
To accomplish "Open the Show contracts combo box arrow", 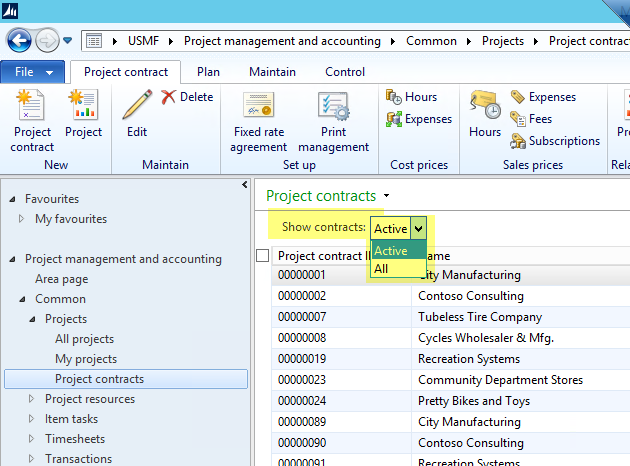I will pyautogui.click(x=418, y=229).
